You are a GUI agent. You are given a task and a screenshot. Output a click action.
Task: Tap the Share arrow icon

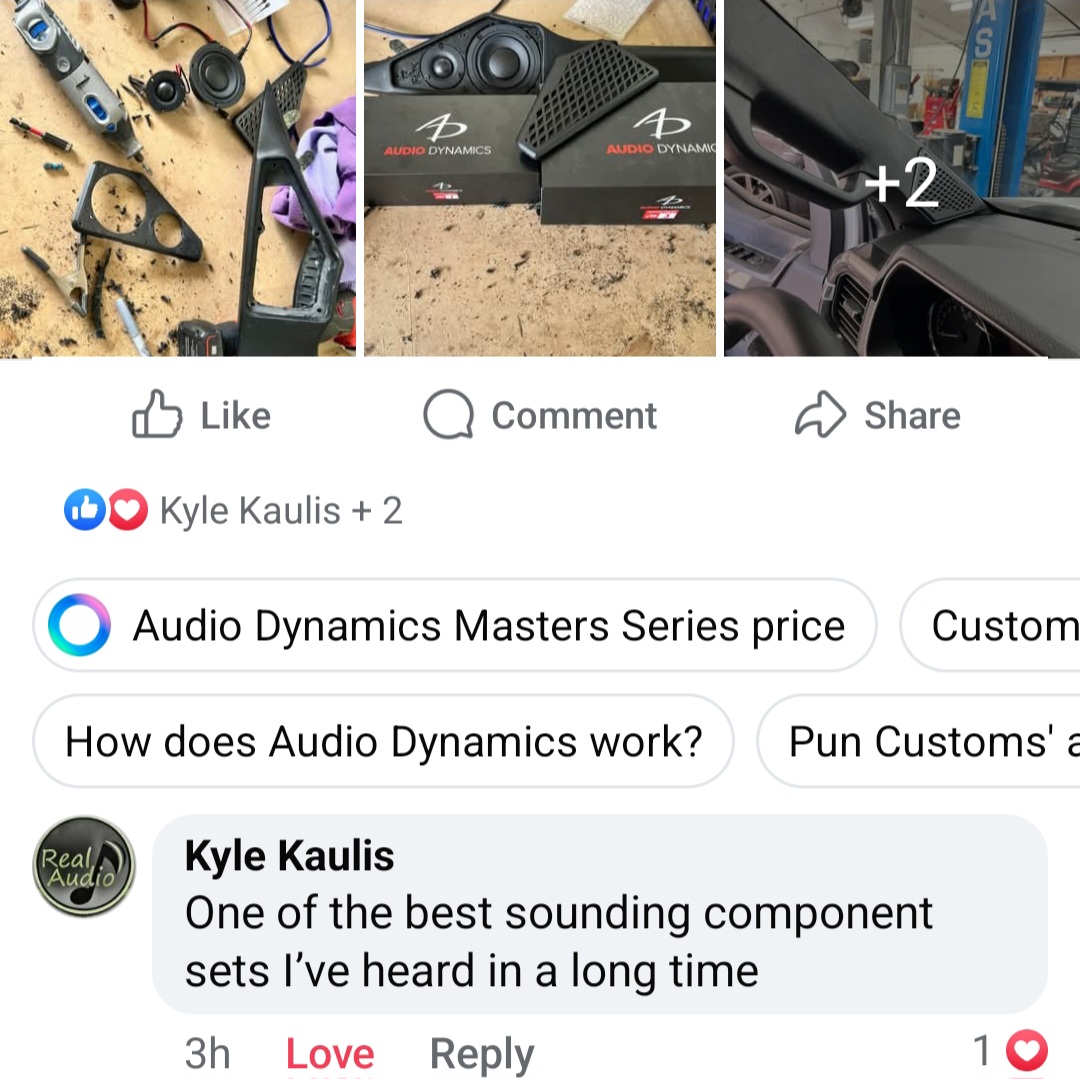pyautogui.click(x=820, y=415)
